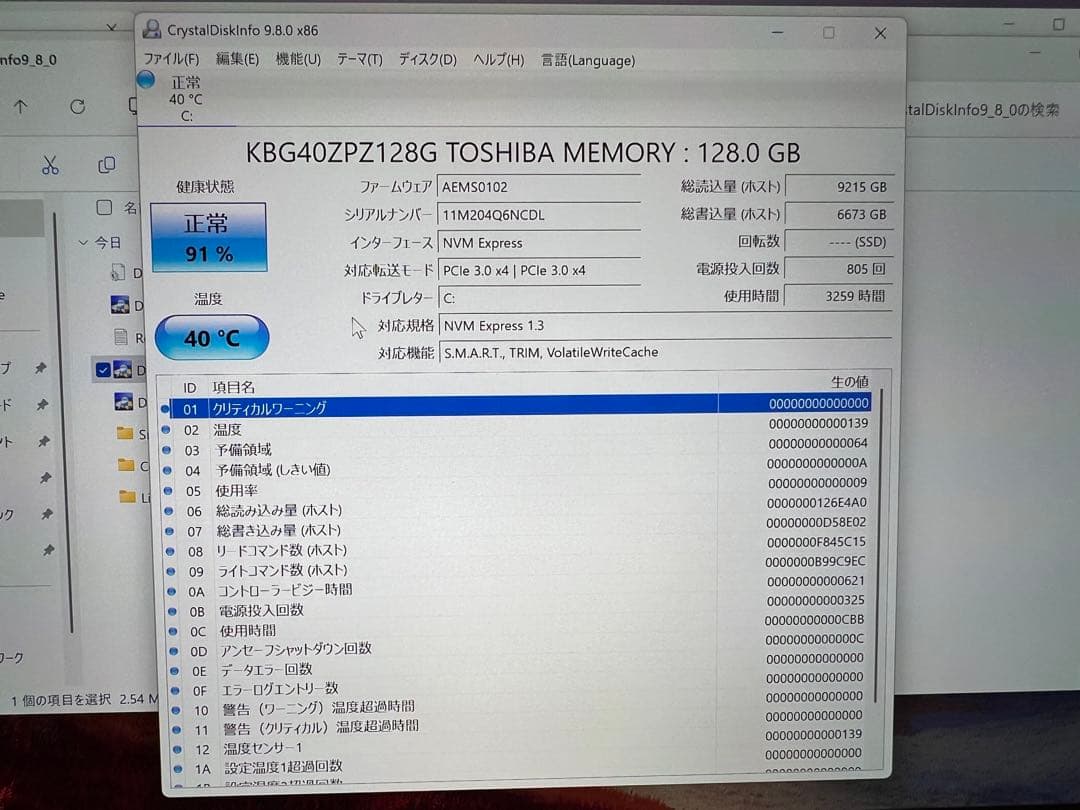
Task: Click the 生の値 column header
Action: coord(849,382)
